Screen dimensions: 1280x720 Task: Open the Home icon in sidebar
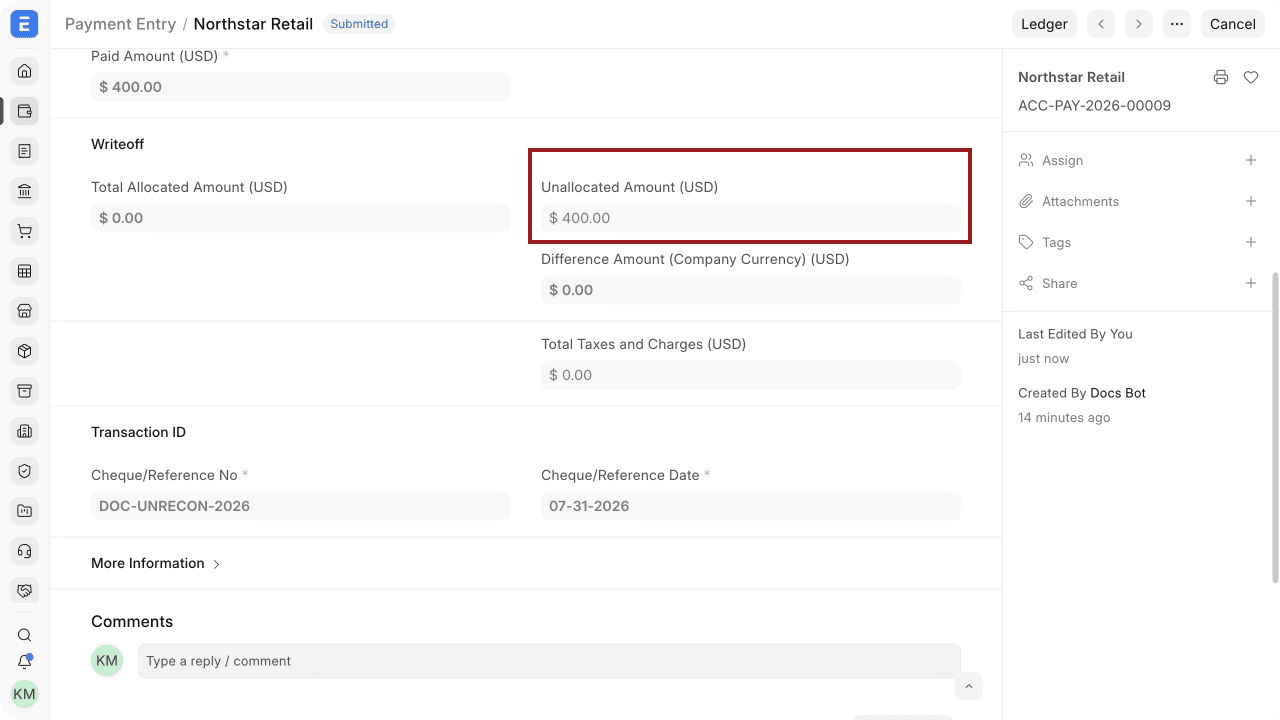[25, 71]
